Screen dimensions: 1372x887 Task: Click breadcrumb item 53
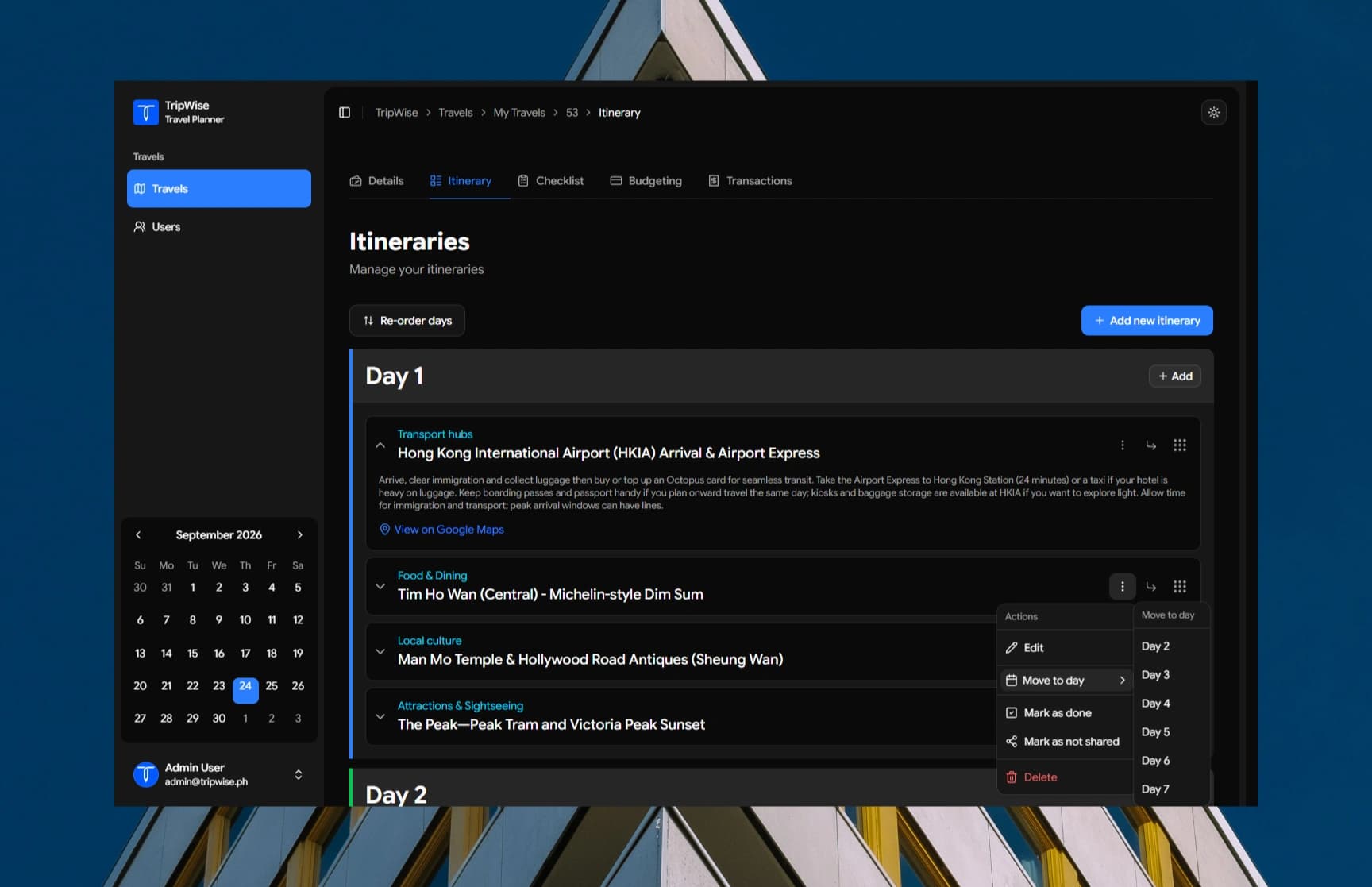click(x=572, y=113)
